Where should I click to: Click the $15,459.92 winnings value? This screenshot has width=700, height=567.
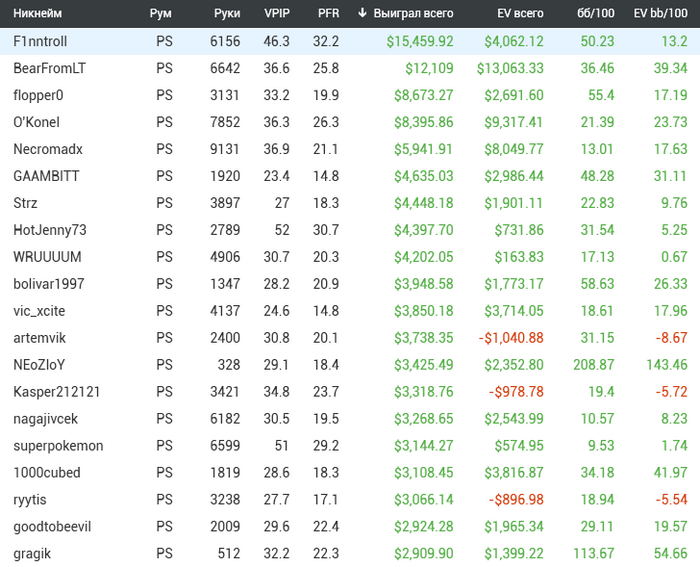tap(420, 42)
